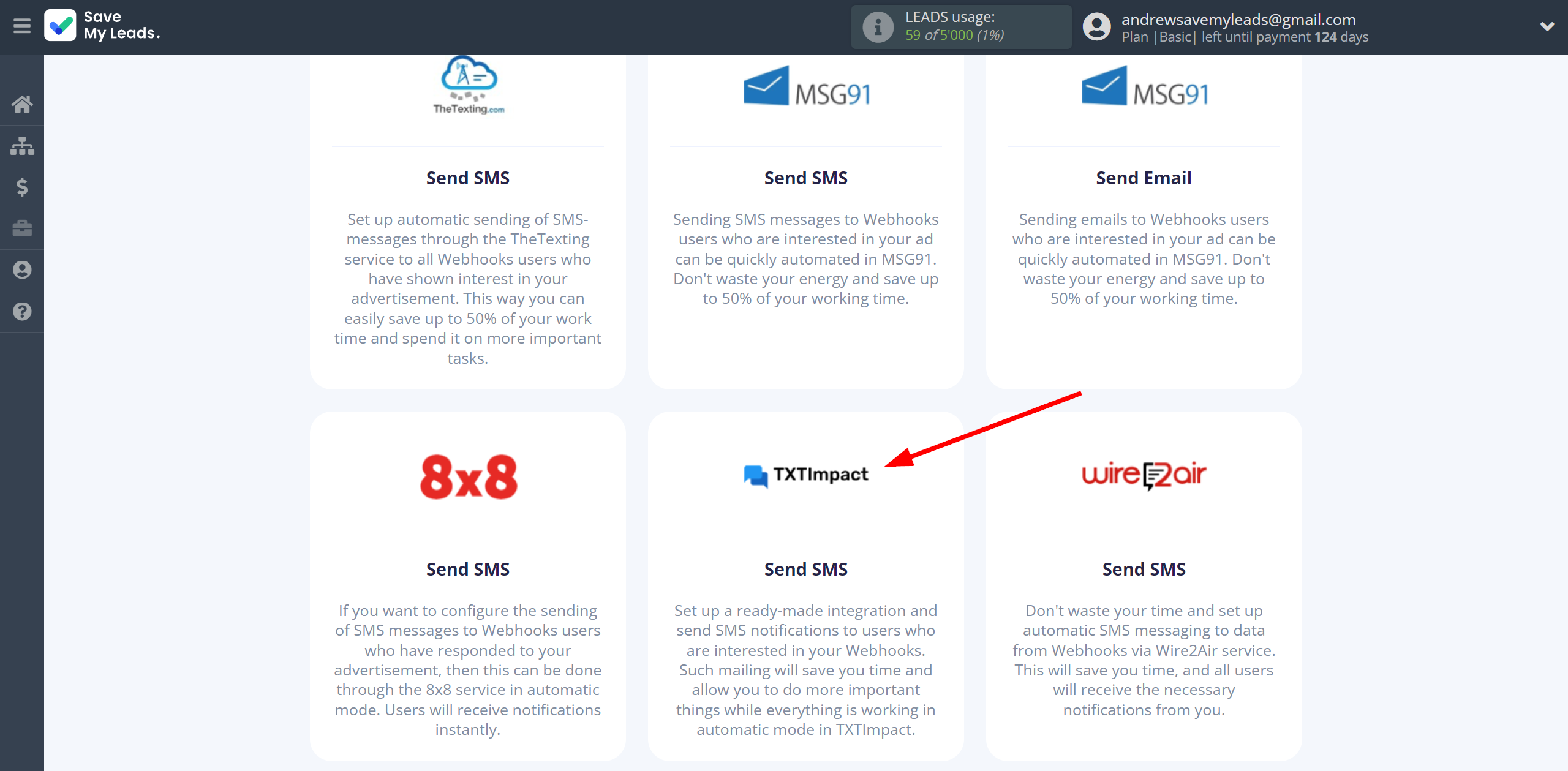The image size is (1568, 771).
Task: Click the LEADS usage label
Action: coord(950,17)
